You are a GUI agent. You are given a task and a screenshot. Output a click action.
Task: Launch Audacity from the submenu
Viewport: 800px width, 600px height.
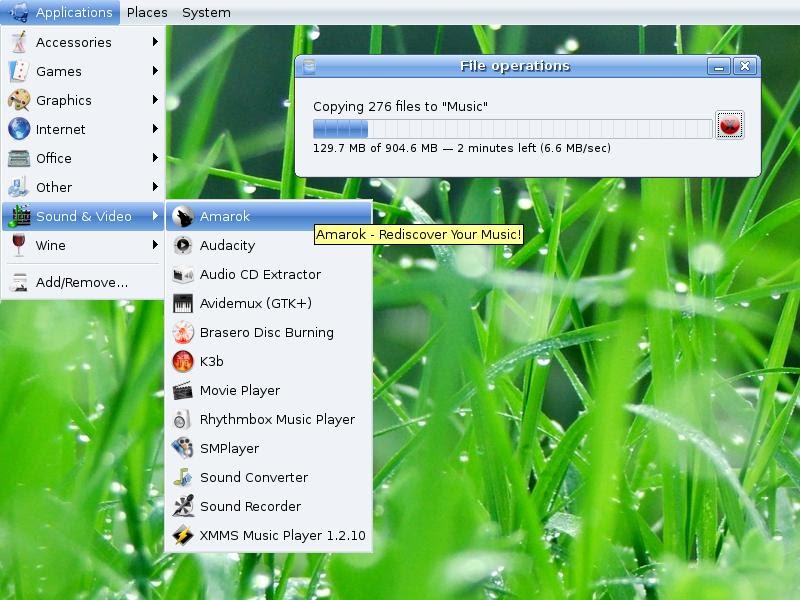[269, 245]
